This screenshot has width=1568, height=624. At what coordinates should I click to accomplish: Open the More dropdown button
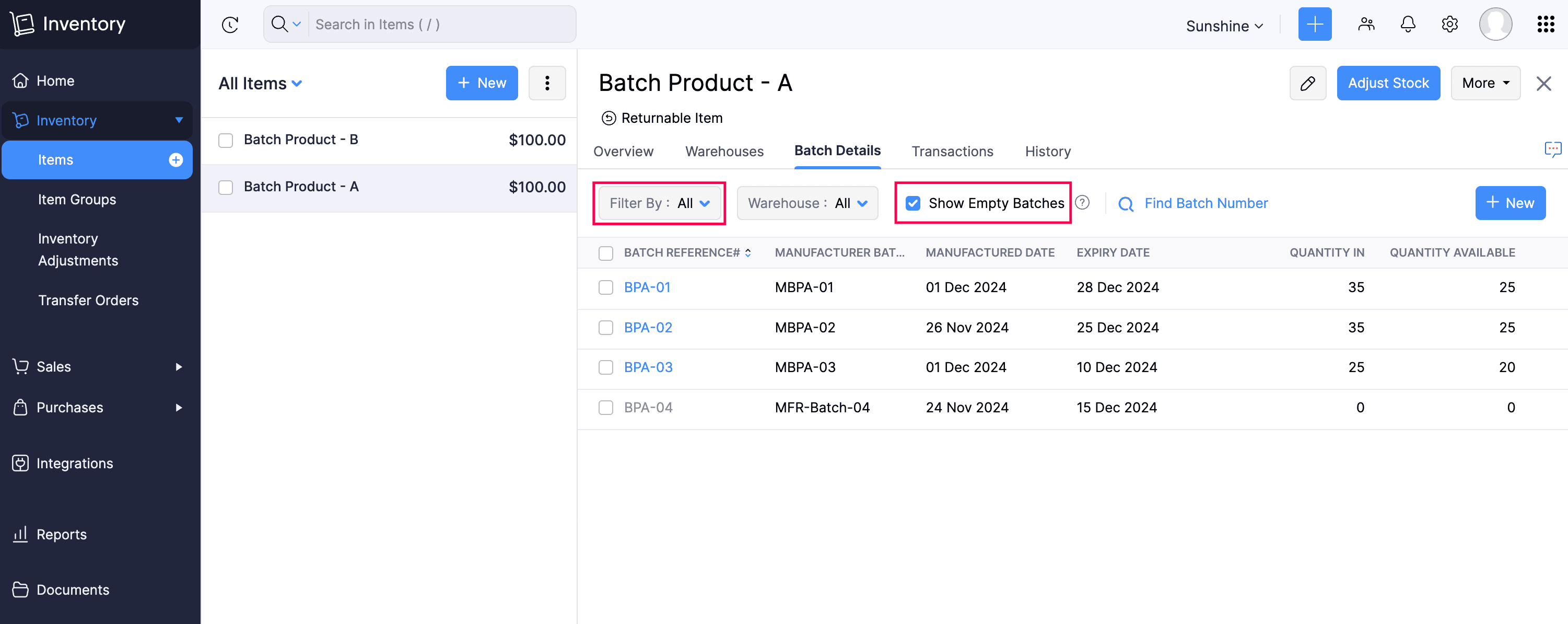pos(1484,84)
